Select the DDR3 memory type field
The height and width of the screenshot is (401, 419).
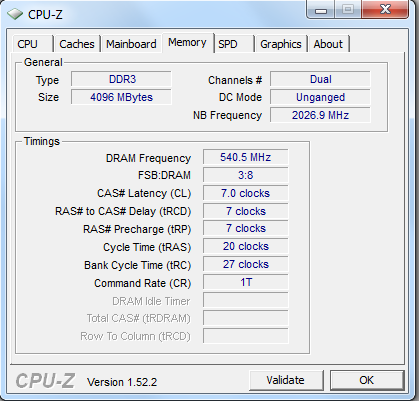121,79
